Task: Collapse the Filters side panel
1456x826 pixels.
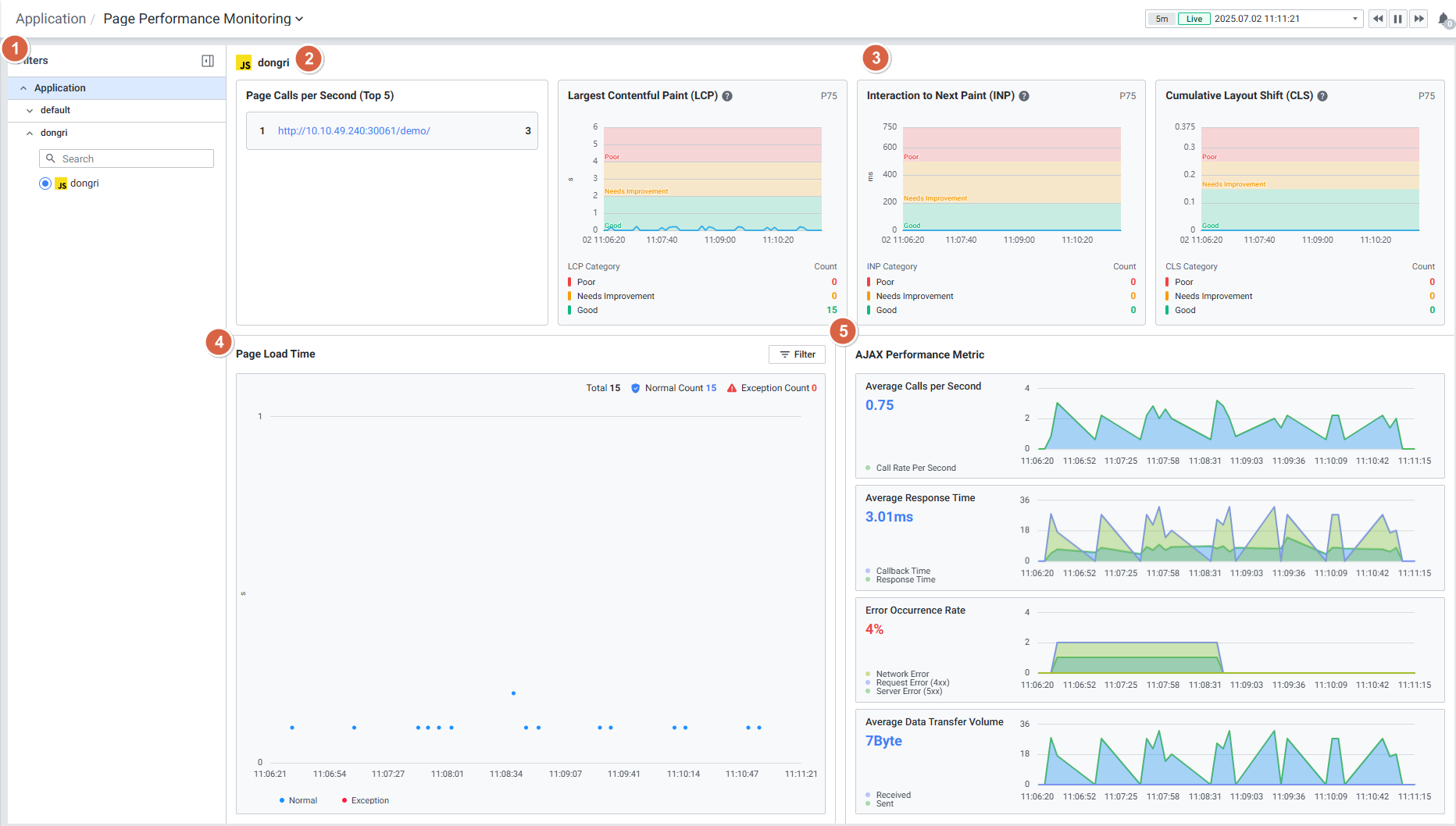Action: pyautogui.click(x=208, y=61)
